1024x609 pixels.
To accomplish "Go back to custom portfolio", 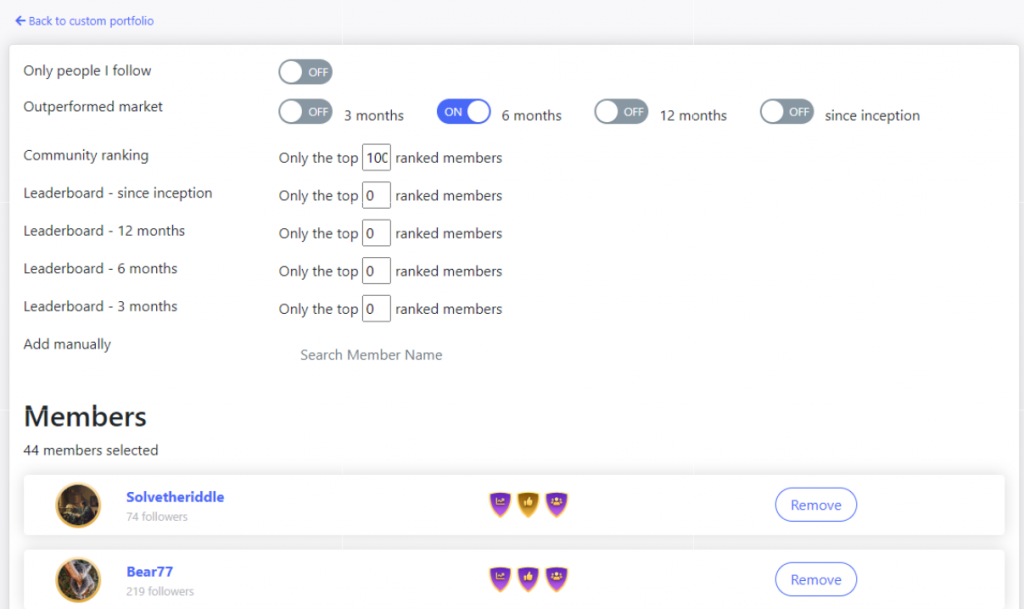I will (x=84, y=21).
